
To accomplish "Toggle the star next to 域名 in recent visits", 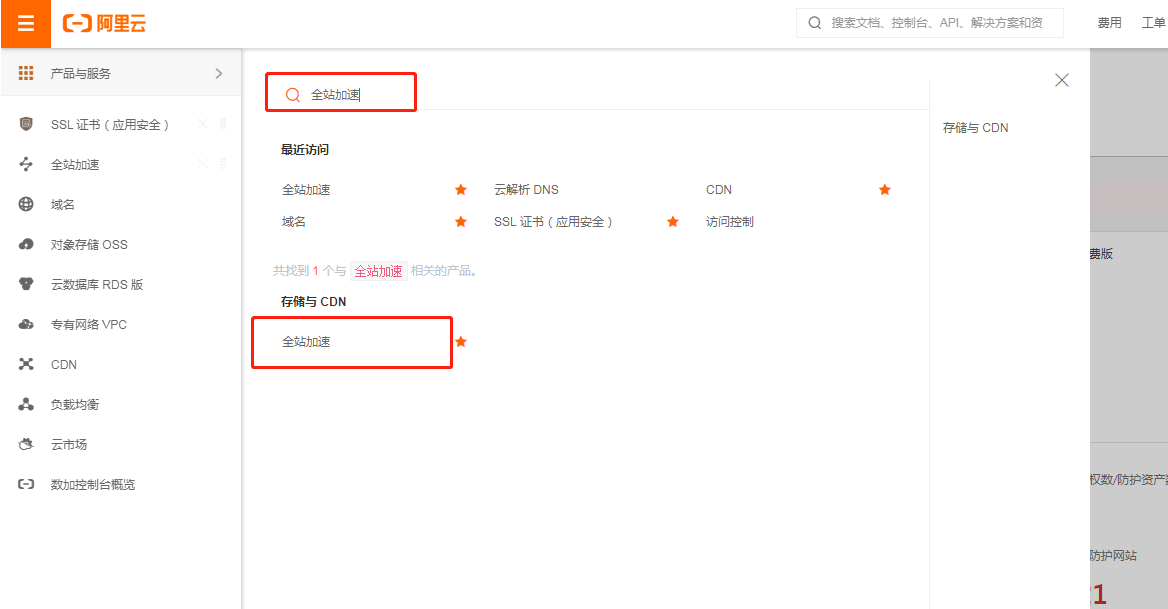I will (x=461, y=222).
